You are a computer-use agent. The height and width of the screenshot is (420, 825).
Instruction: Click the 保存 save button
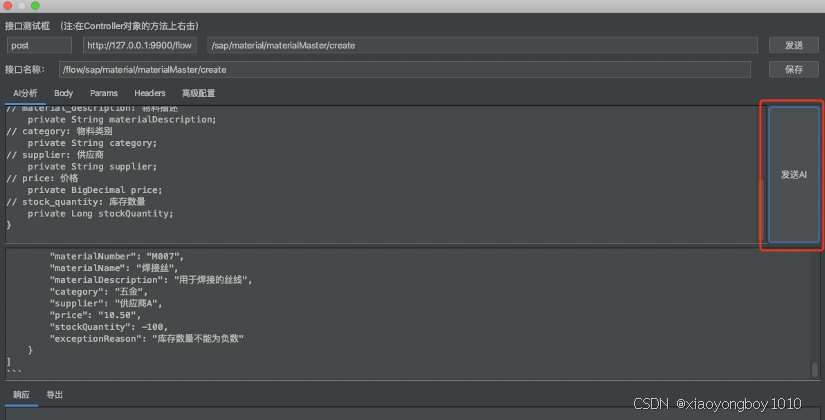point(793,69)
